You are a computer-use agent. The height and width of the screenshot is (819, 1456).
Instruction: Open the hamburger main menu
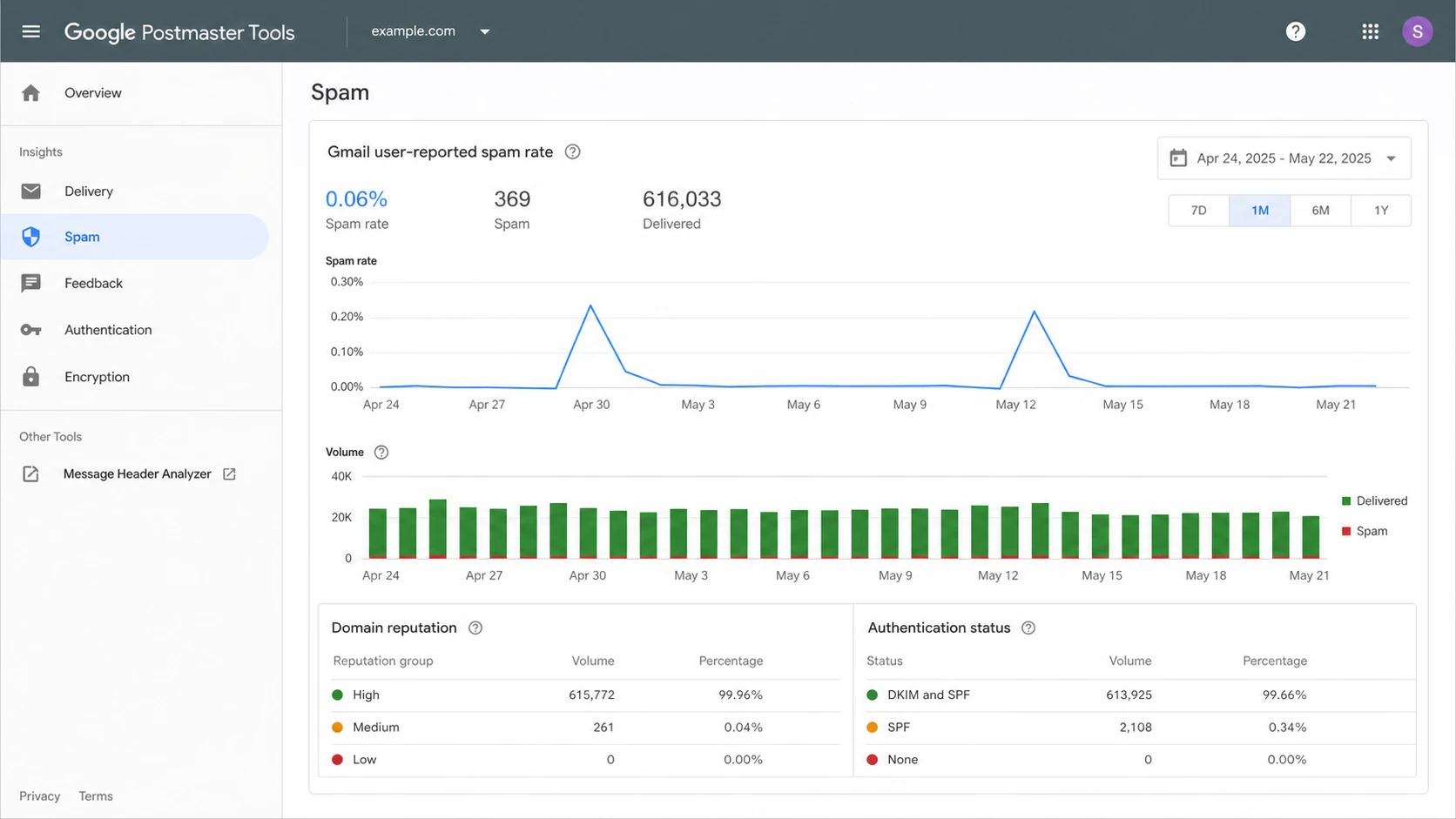coord(31,31)
